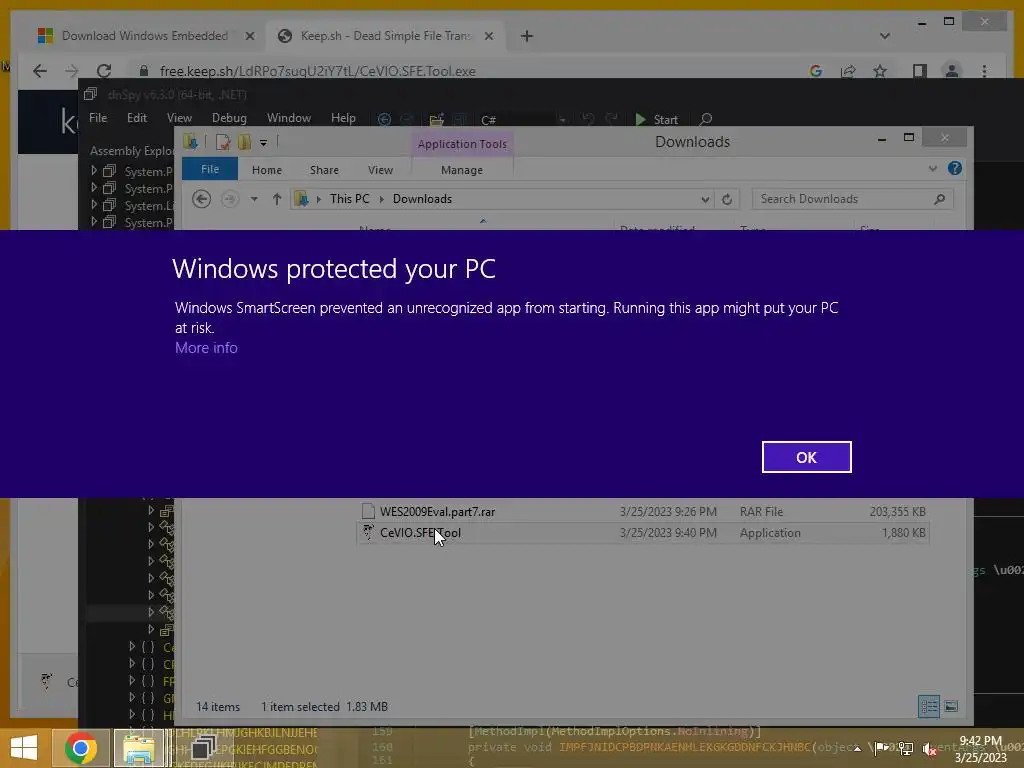Expand the FF namespace node in dnSpy tree
The height and width of the screenshot is (768, 1024).
[133, 680]
